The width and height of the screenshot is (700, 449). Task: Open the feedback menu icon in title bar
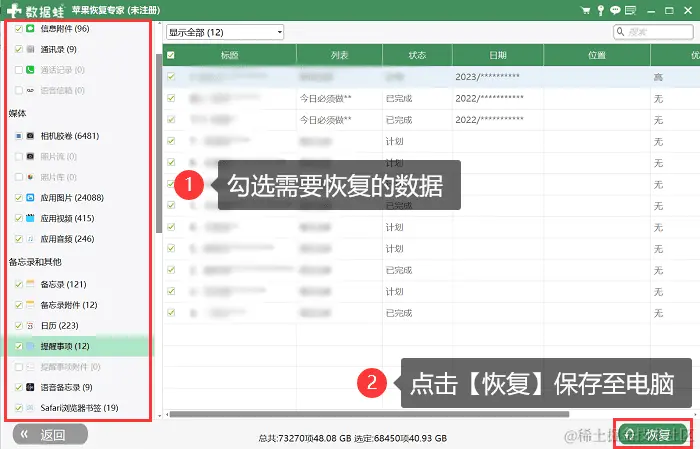(x=630, y=10)
